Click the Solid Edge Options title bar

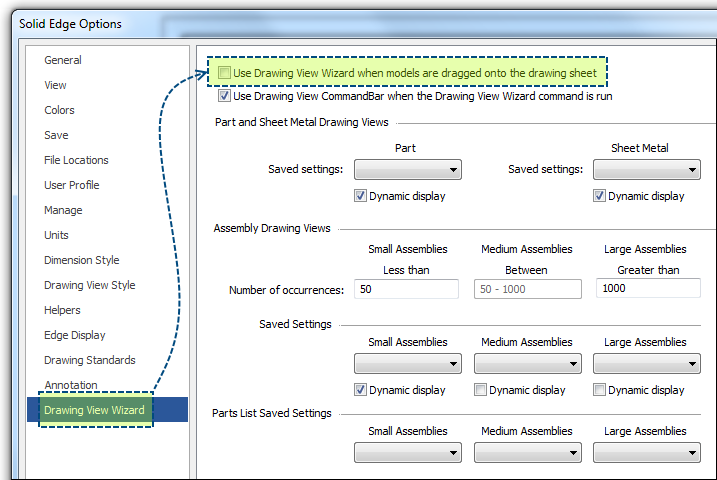tap(366, 24)
